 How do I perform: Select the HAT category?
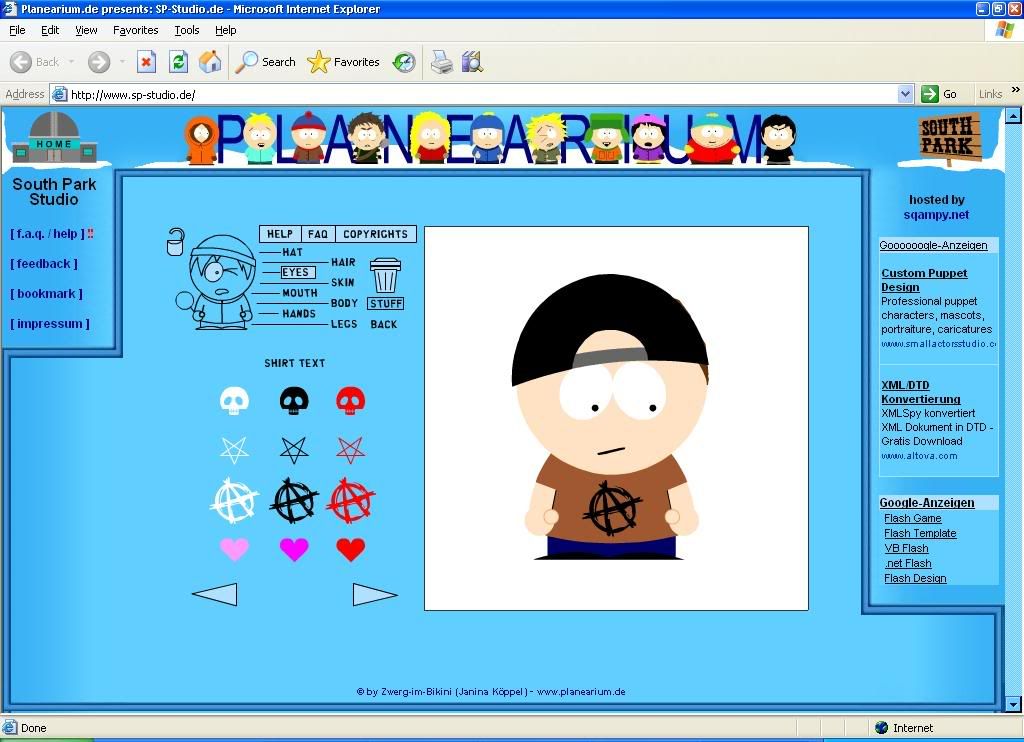pyautogui.click(x=293, y=252)
